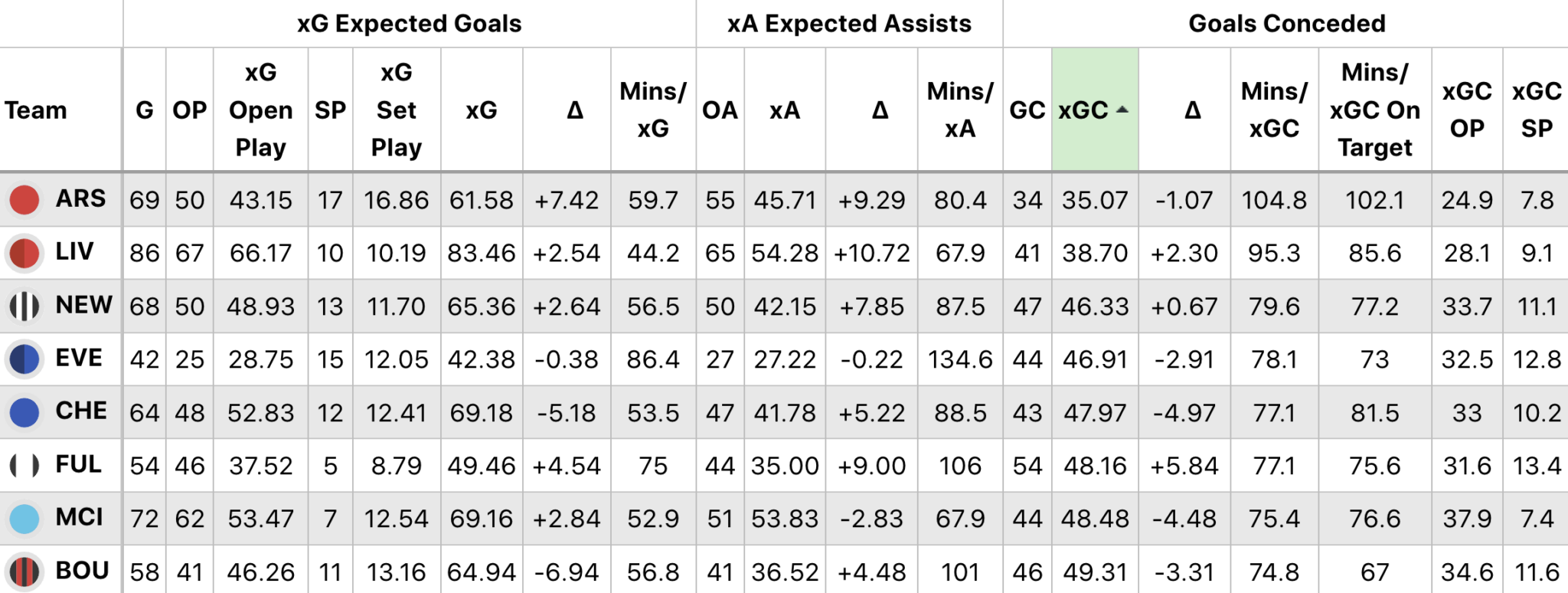Image resolution: width=1568 pixels, height=593 pixels.
Task: Sort by xG Open Play header
Action: [260, 110]
